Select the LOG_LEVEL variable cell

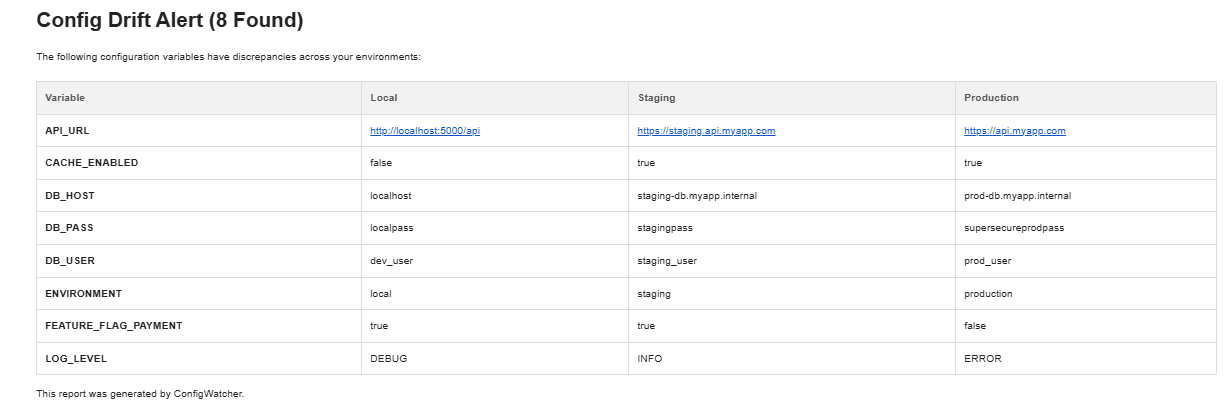pyautogui.click(x=75, y=358)
